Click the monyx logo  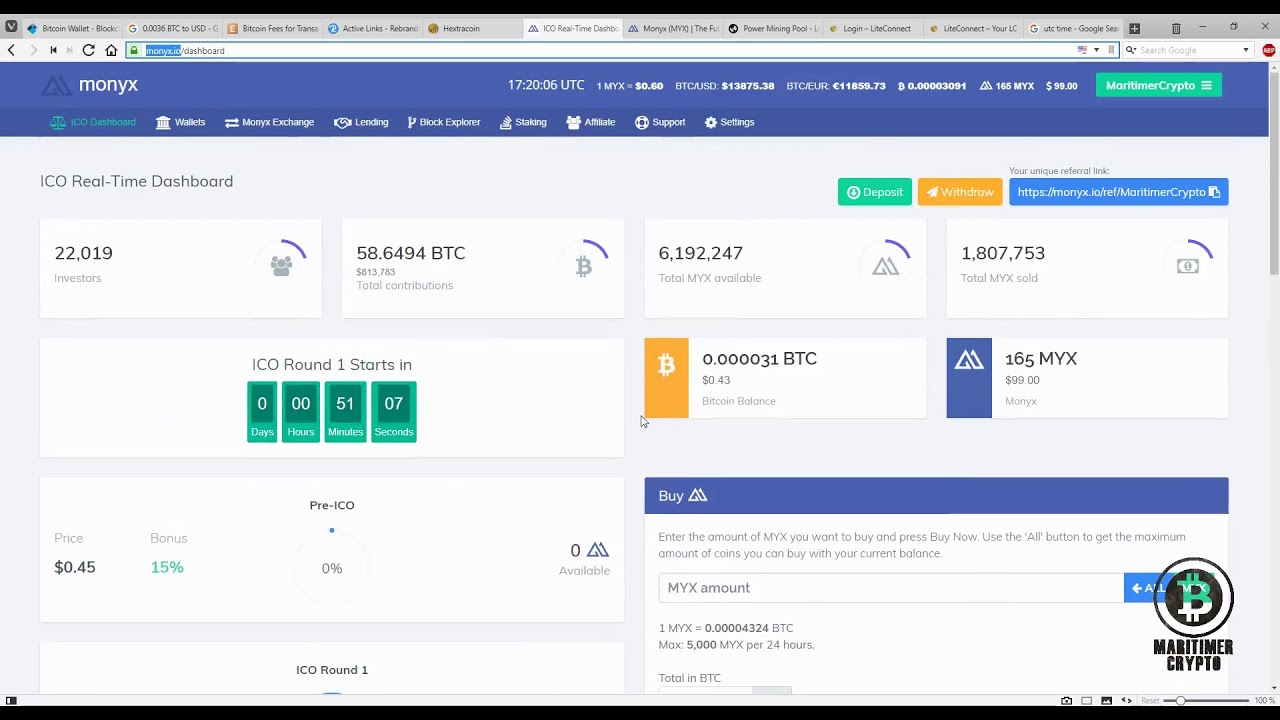[x=90, y=85]
